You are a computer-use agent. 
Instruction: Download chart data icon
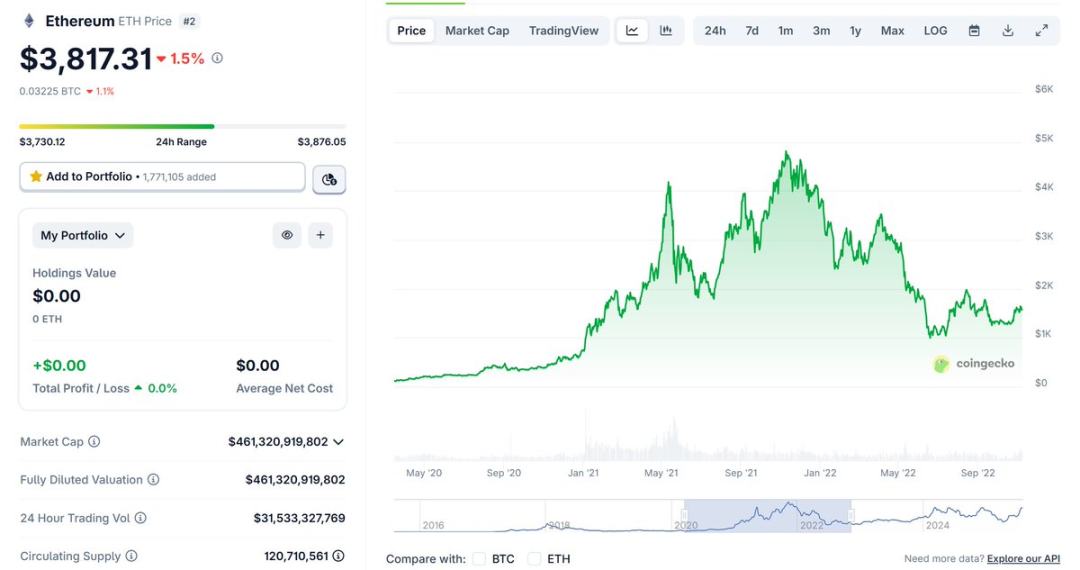pyautogui.click(x=1008, y=31)
